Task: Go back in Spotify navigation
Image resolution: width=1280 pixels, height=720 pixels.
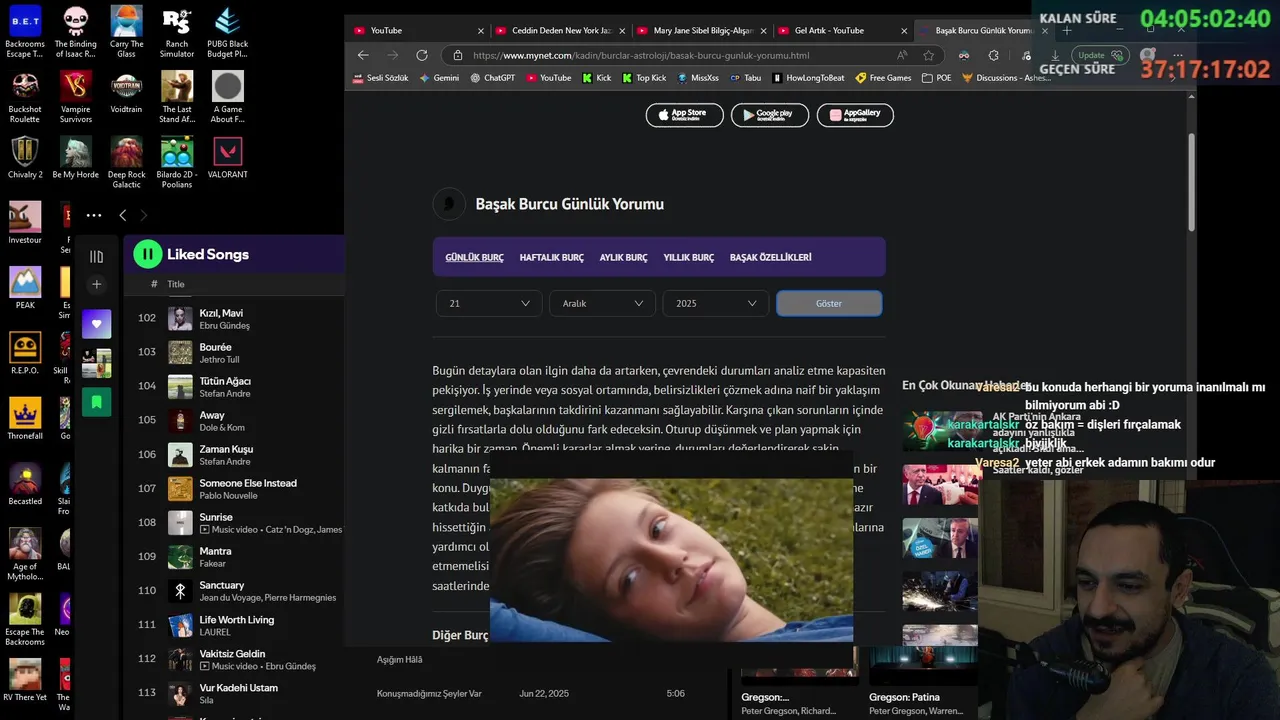Action: (x=122, y=215)
